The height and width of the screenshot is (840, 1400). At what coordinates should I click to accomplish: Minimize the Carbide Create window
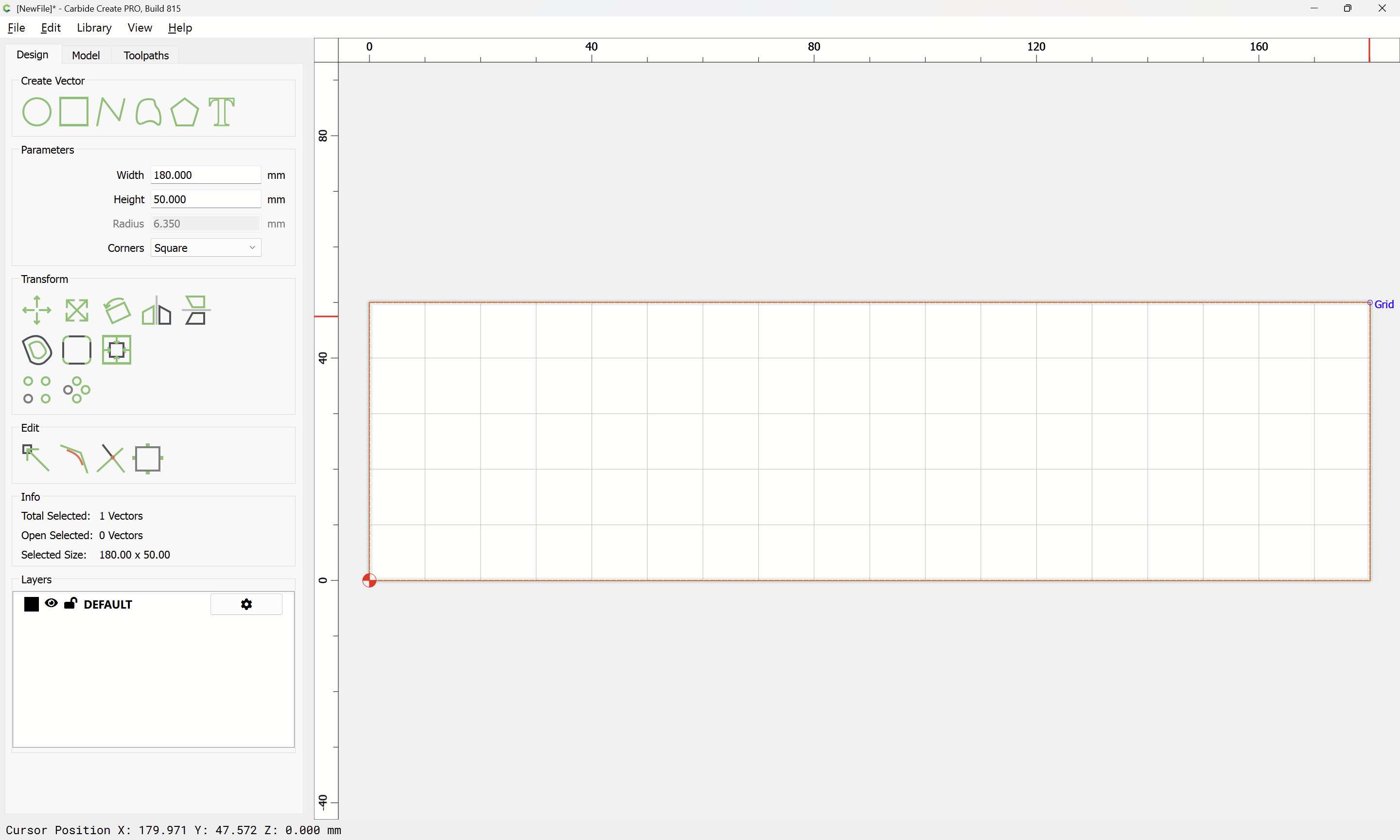coord(1314,8)
